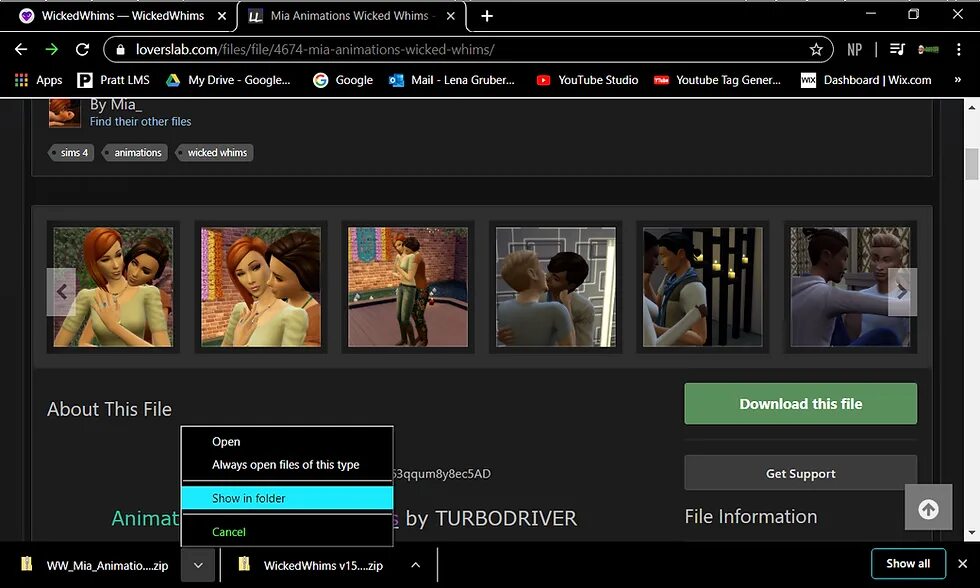
Task: Toggle the WW_Mia_Animatio download options chevron
Action: coord(198,565)
